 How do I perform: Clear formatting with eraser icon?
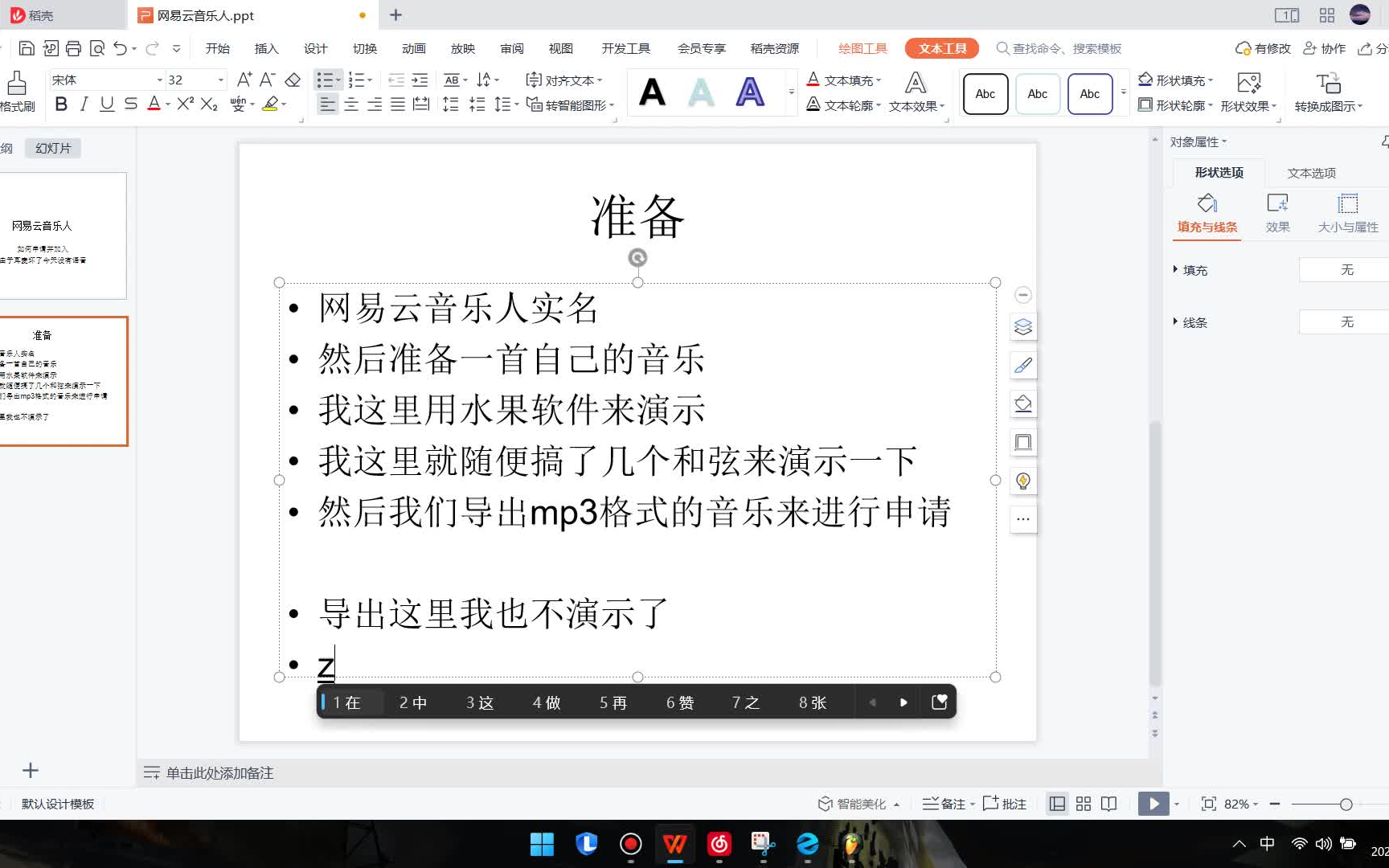click(293, 80)
